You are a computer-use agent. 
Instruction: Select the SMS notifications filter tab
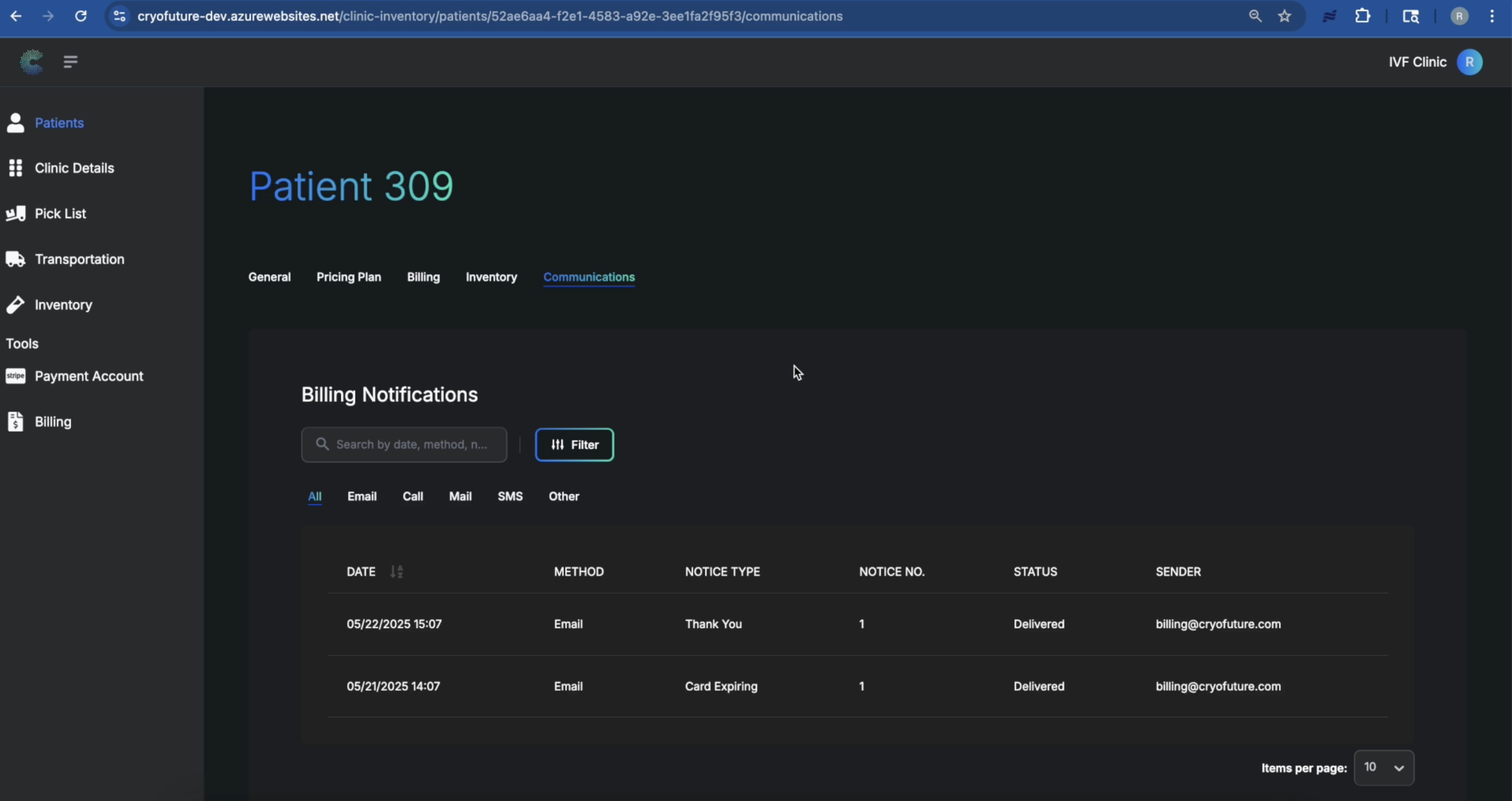[509, 496]
